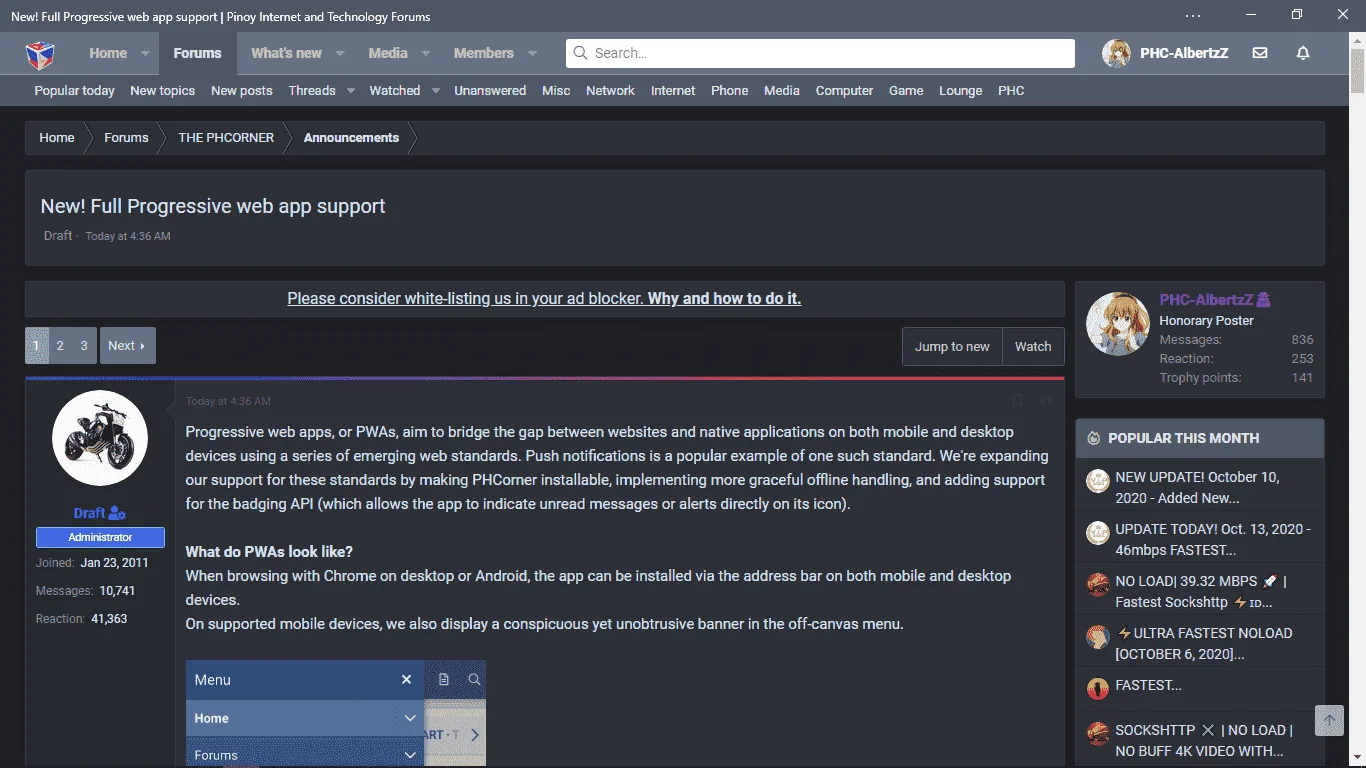Open 'SOCKSHTTP | NO LOAD' thread

coord(1204,740)
